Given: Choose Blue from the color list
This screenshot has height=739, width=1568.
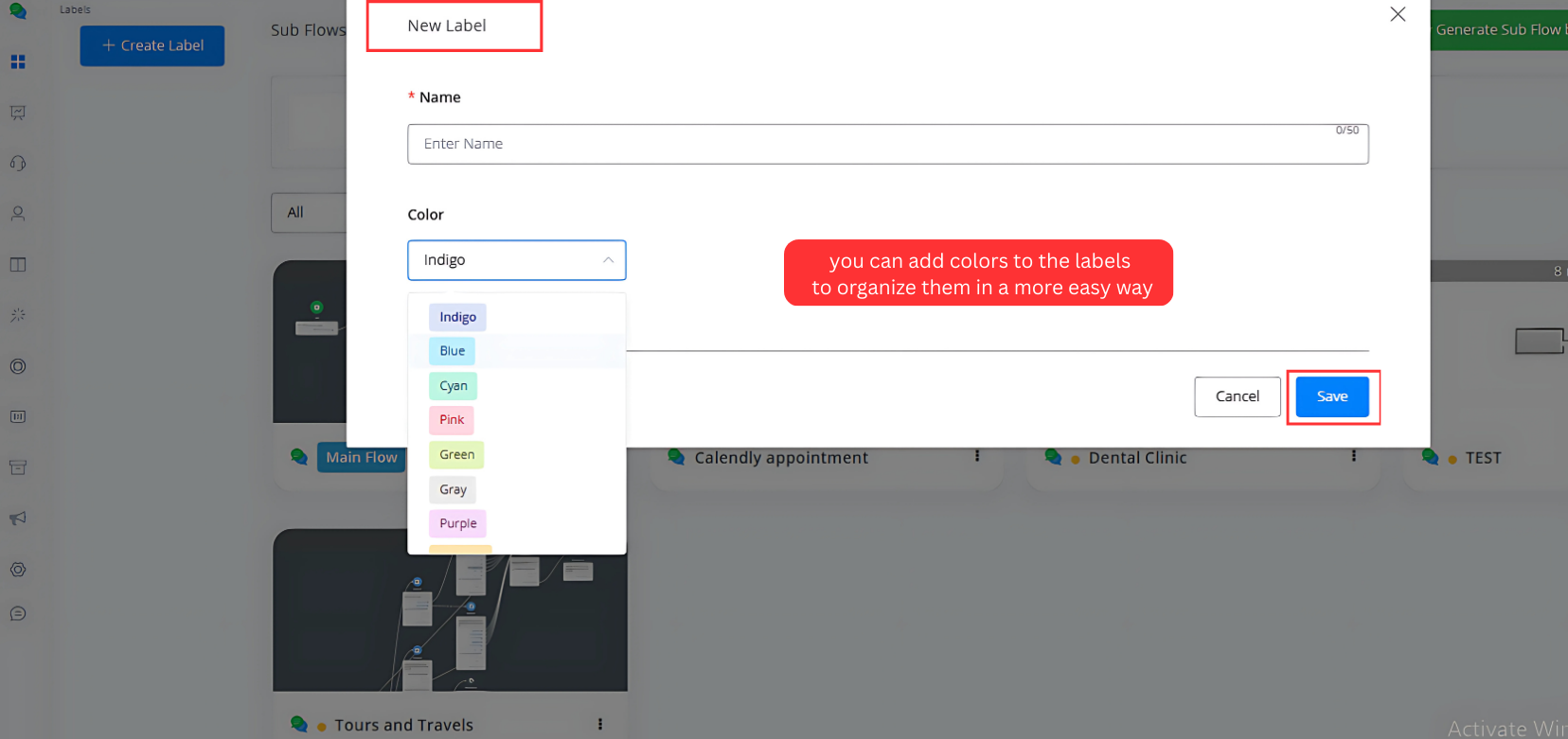Looking at the screenshot, I should click(453, 351).
